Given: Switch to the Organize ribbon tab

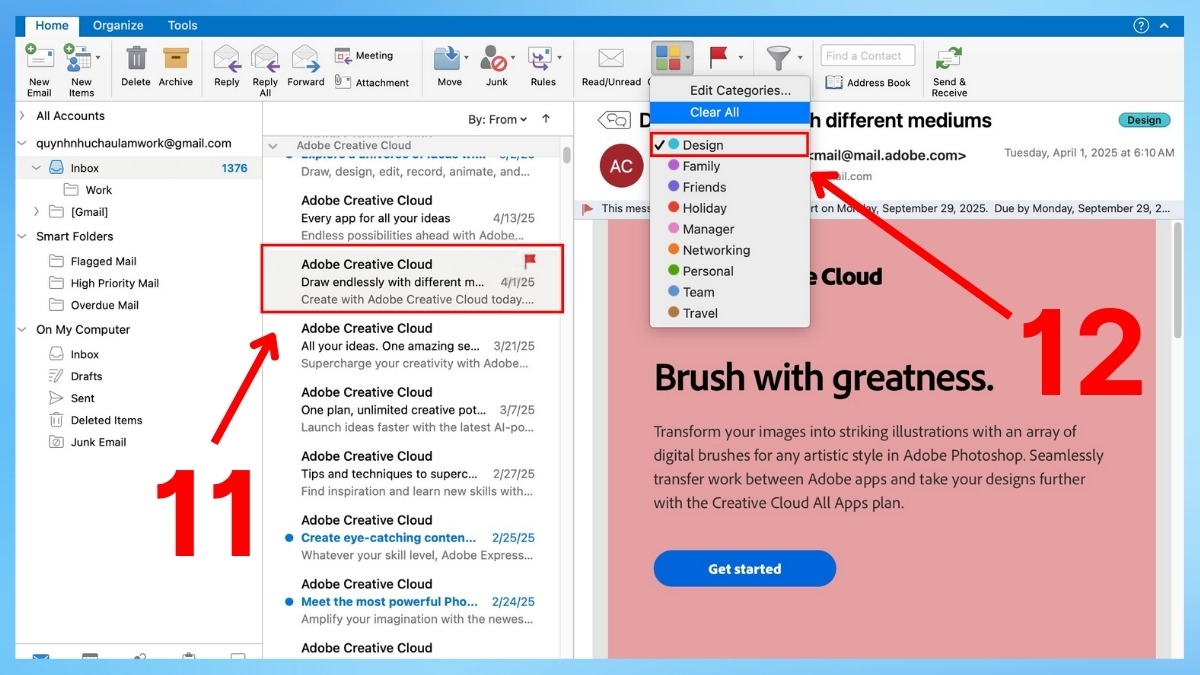Looking at the screenshot, I should [118, 26].
